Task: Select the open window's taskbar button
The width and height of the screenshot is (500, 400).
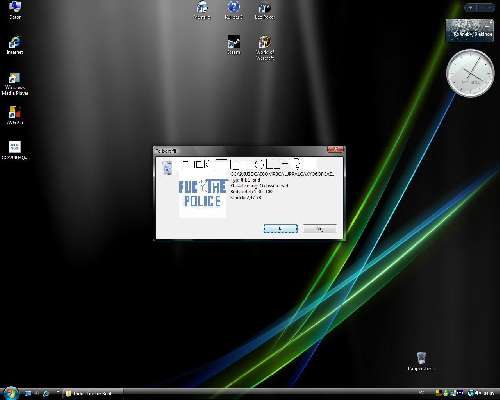Action: [93, 394]
